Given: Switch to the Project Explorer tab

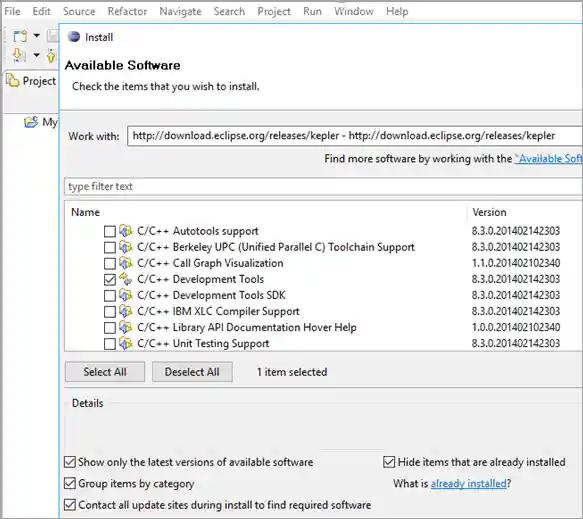Looking at the screenshot, I should coord(31,81).
